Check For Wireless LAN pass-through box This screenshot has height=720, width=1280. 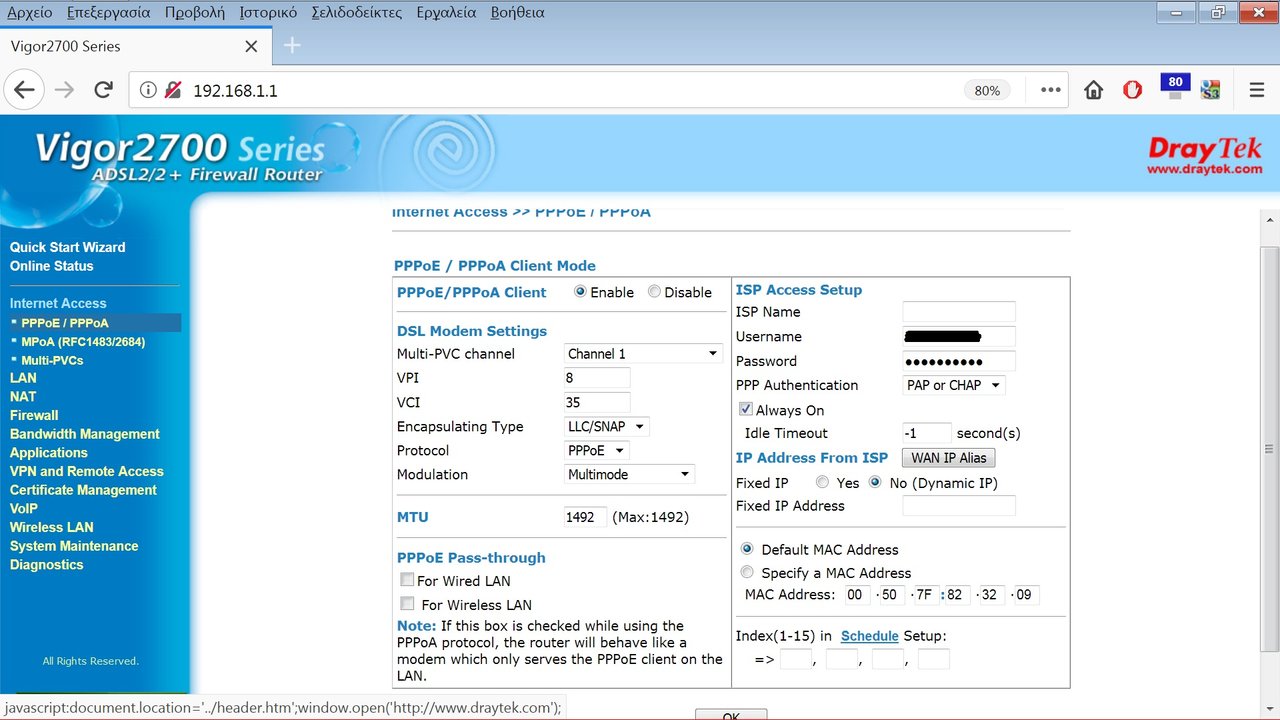click(x=407, y=604)
